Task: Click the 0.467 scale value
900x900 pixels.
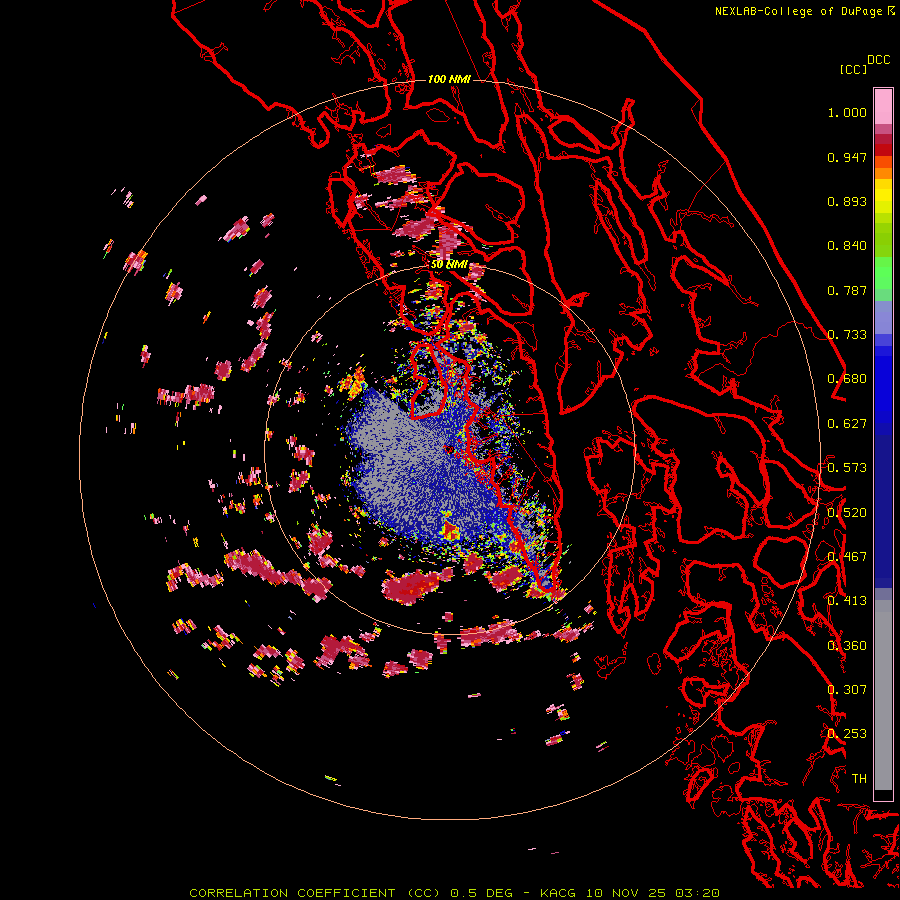Action: tap(847, 557)
